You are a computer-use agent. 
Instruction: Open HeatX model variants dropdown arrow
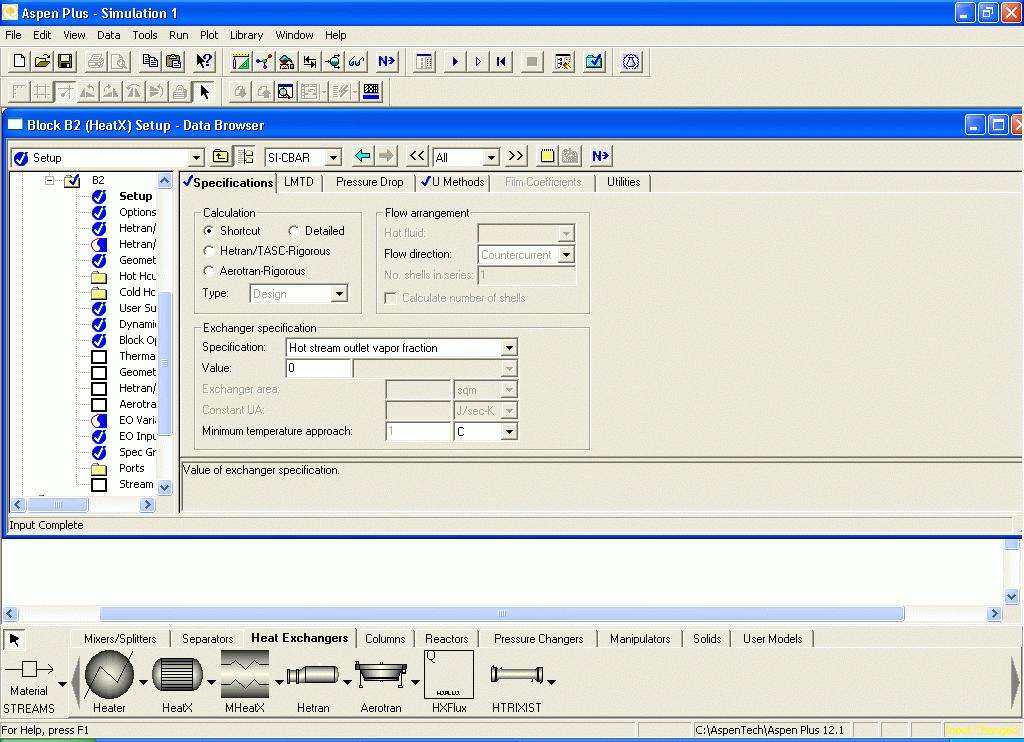tap(212, 682)
